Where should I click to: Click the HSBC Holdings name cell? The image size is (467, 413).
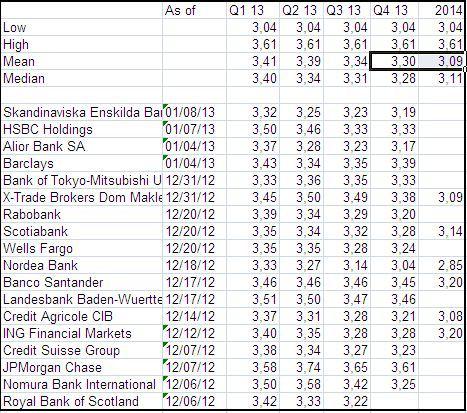click(x=82, y=129)
